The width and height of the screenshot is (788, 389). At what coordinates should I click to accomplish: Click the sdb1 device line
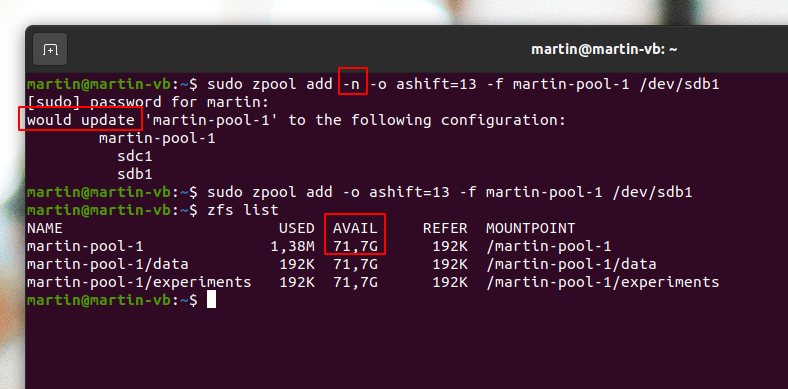pos(135,174)
